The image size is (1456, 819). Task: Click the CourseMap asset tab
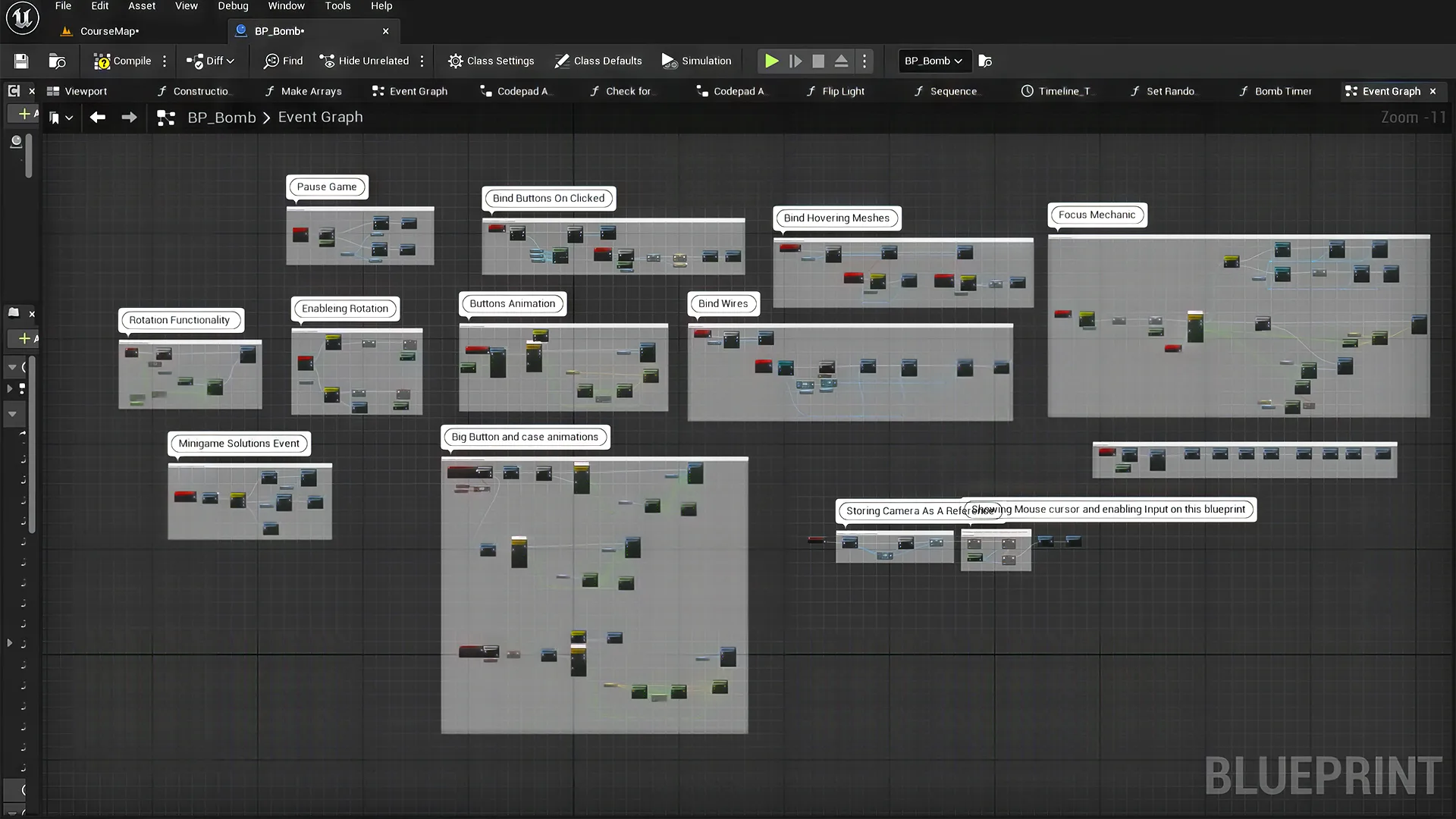(x=109, y=30)
